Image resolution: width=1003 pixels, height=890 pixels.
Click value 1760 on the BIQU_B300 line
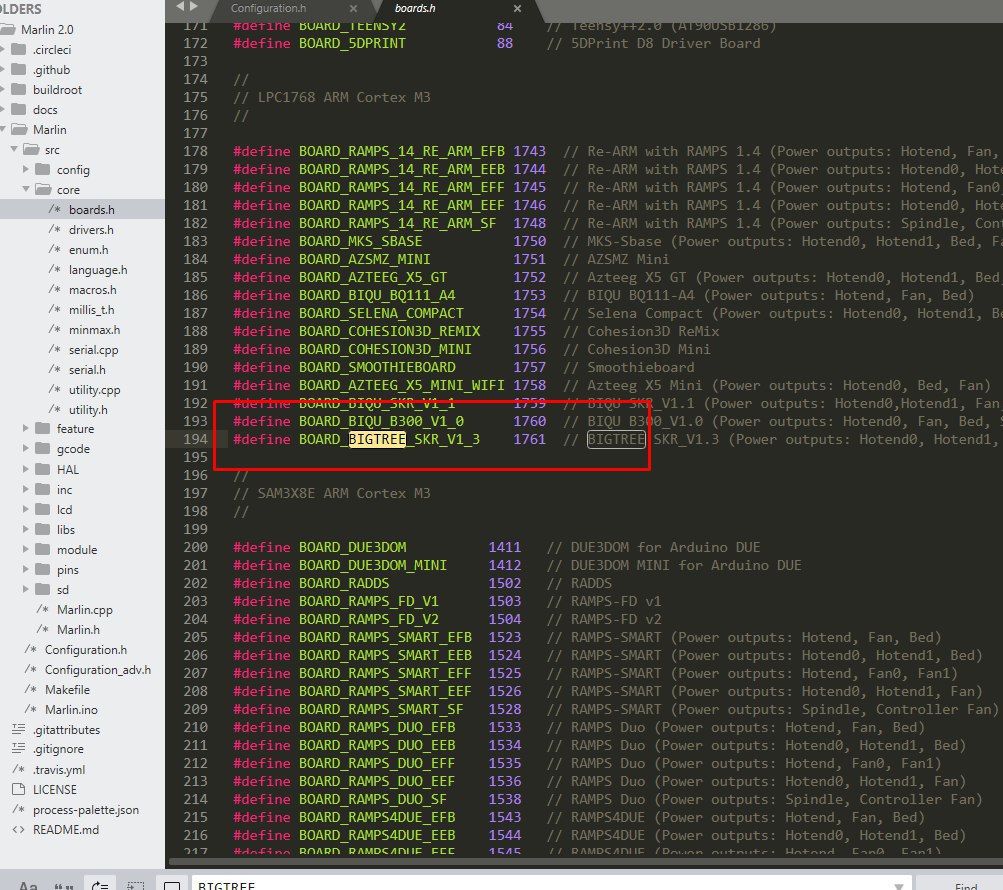click(530, 421)
